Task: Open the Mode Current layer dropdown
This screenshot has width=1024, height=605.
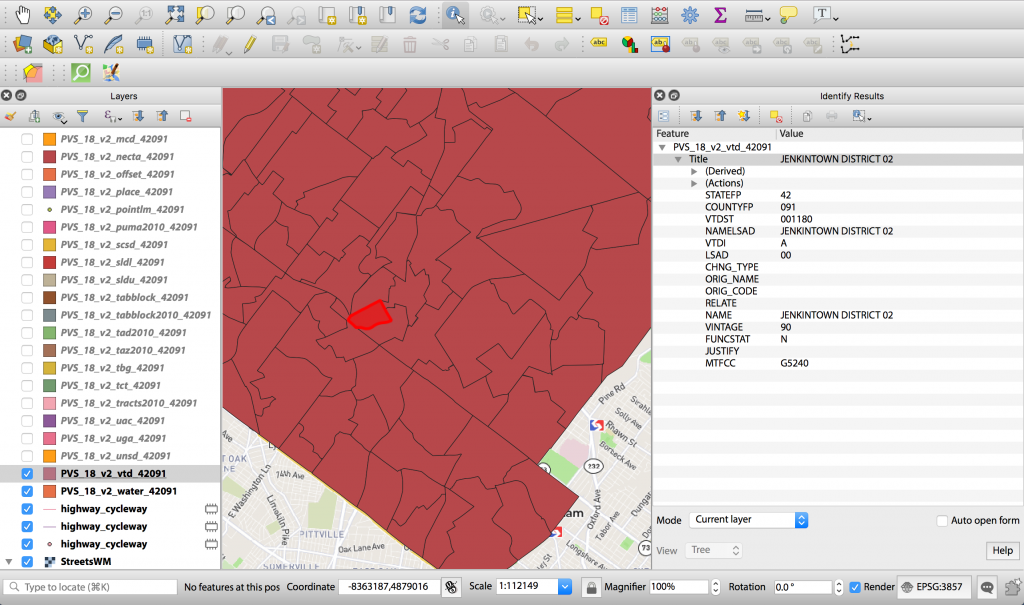Action: (x=748, y=520)
